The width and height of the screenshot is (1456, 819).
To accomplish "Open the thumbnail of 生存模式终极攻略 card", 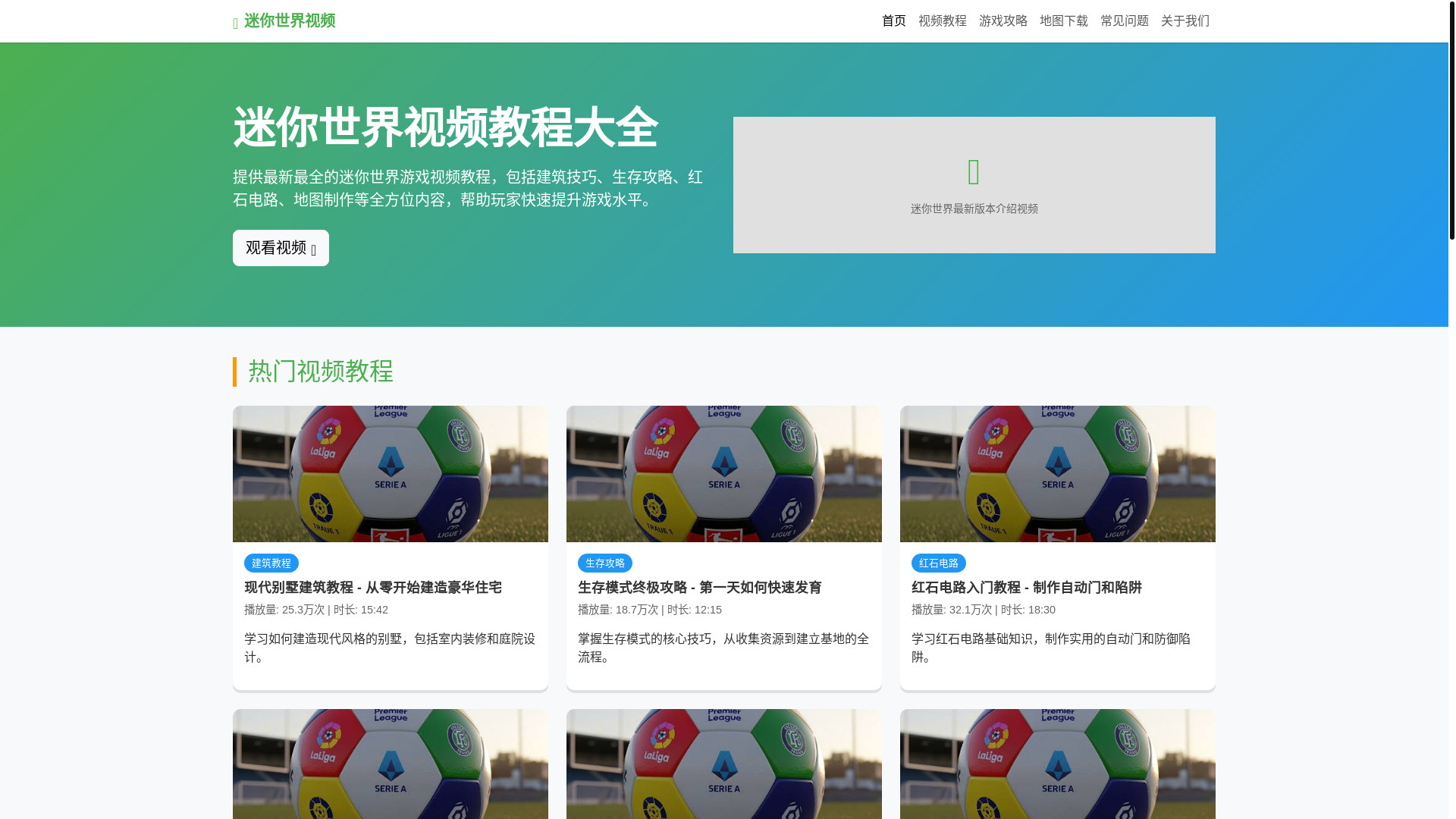I will [x=724, y=474].
